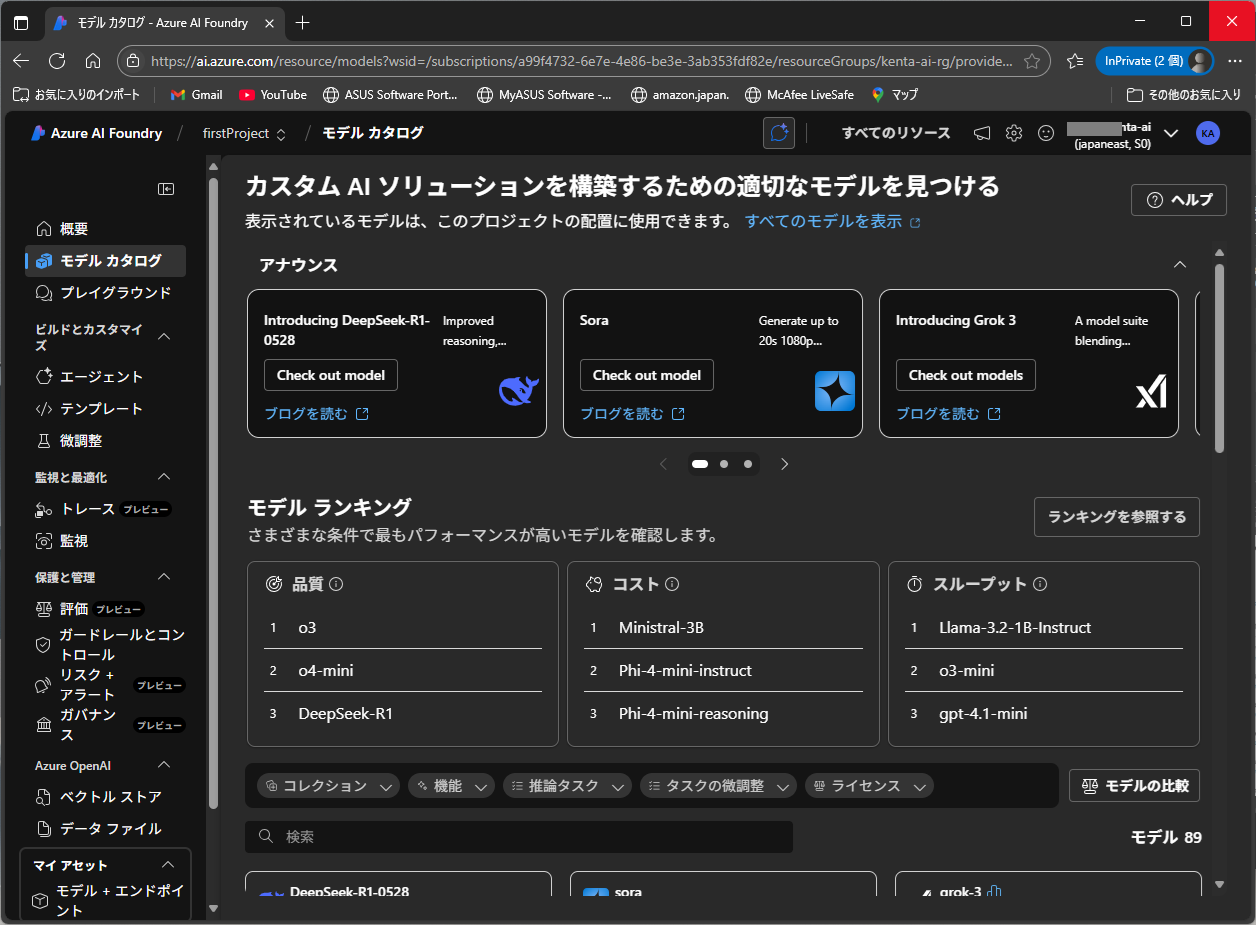Open the 推論タスク filter dropdown
The height and width of the screenshot is (925, 1256).
(567, 786)
